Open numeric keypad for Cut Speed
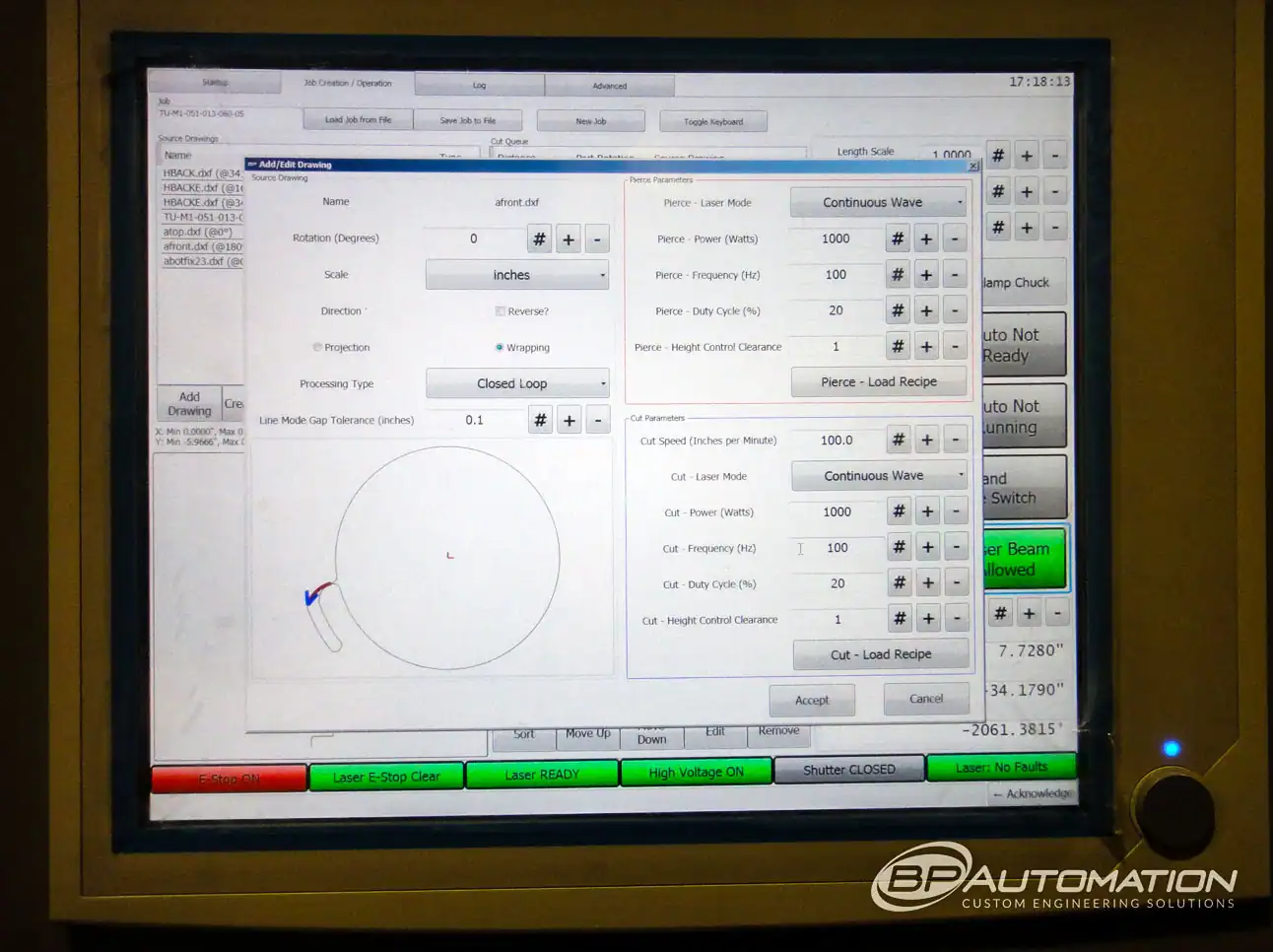Screen dimensions: 1273x952 [x=898, y=440]
